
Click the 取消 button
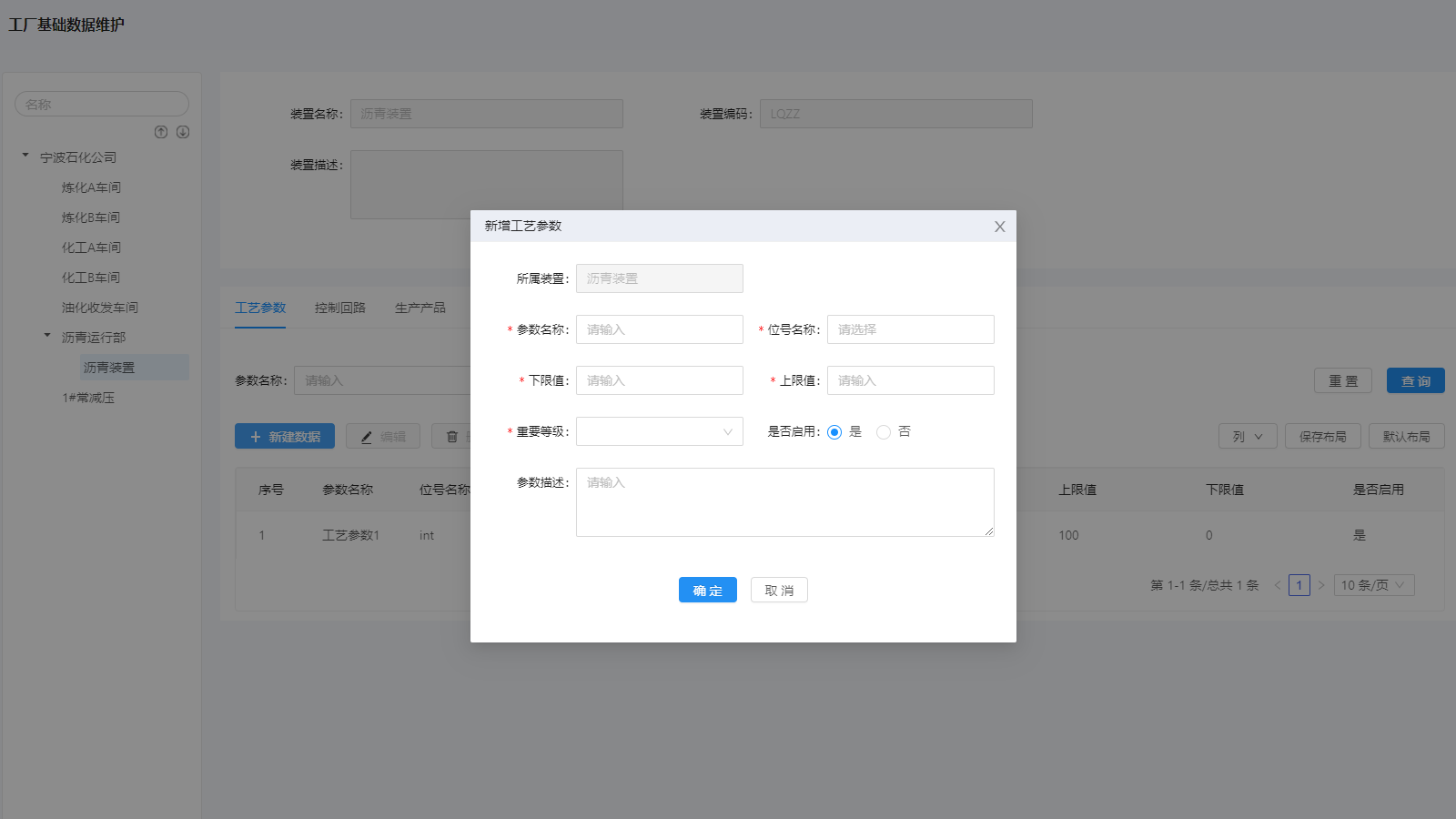779,591
